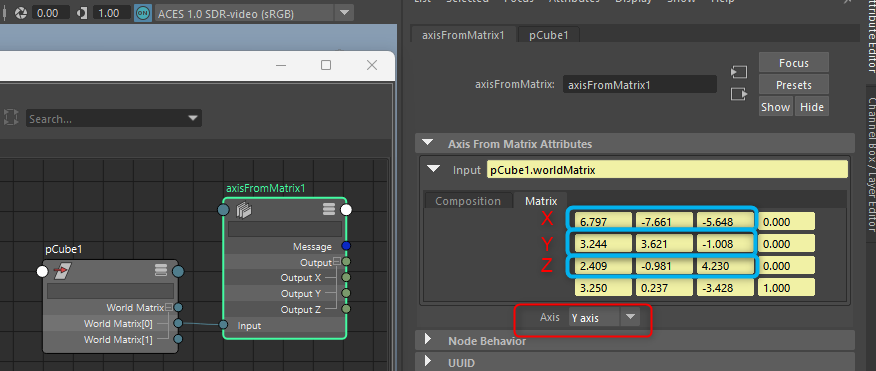Open the Presets button
This screenshot has height=371, width=876.
click(x=793, y=85)
